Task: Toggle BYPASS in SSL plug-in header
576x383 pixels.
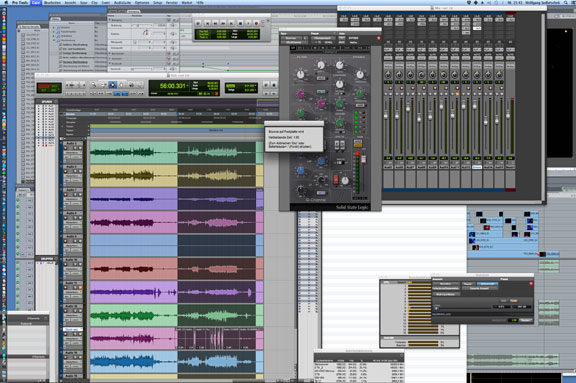Action: pyautogui.click(x=353, y=38)
